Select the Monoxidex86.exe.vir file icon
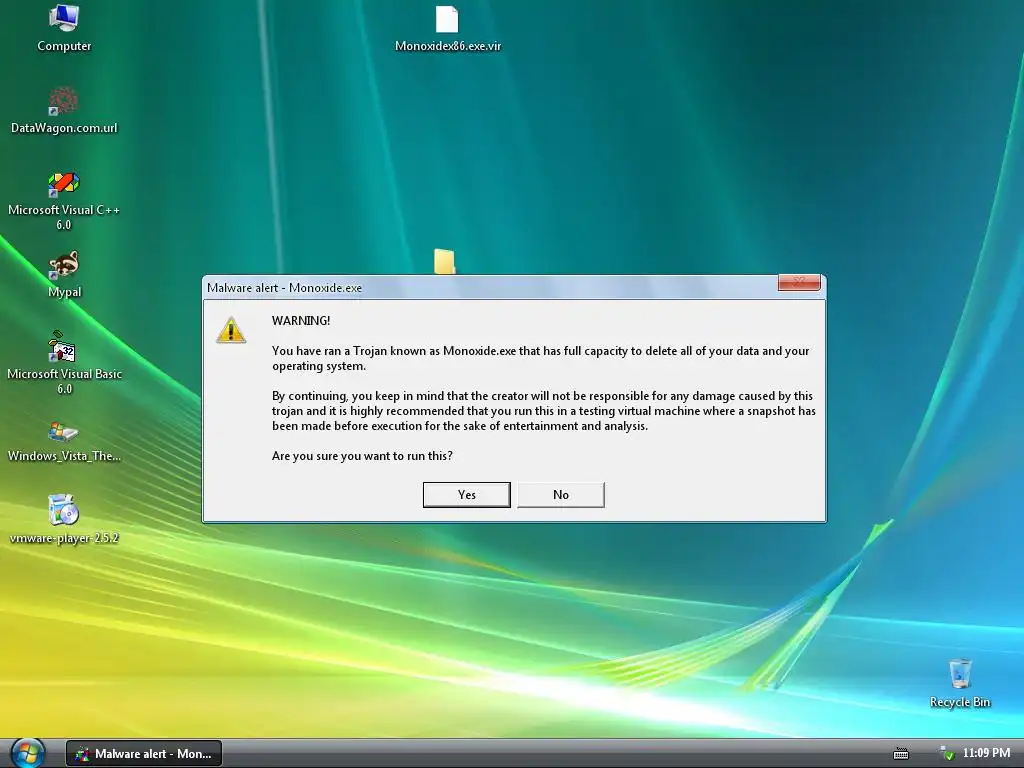 coord(447,19)
